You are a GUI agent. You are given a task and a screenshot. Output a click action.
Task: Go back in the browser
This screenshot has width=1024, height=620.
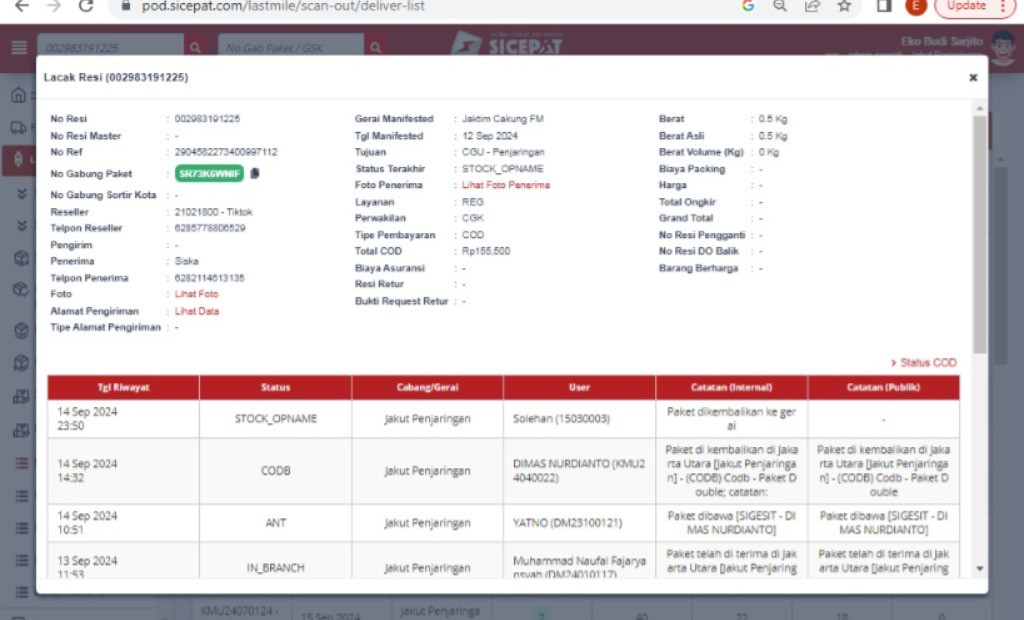pyautogui.click(x=22, y=6)
